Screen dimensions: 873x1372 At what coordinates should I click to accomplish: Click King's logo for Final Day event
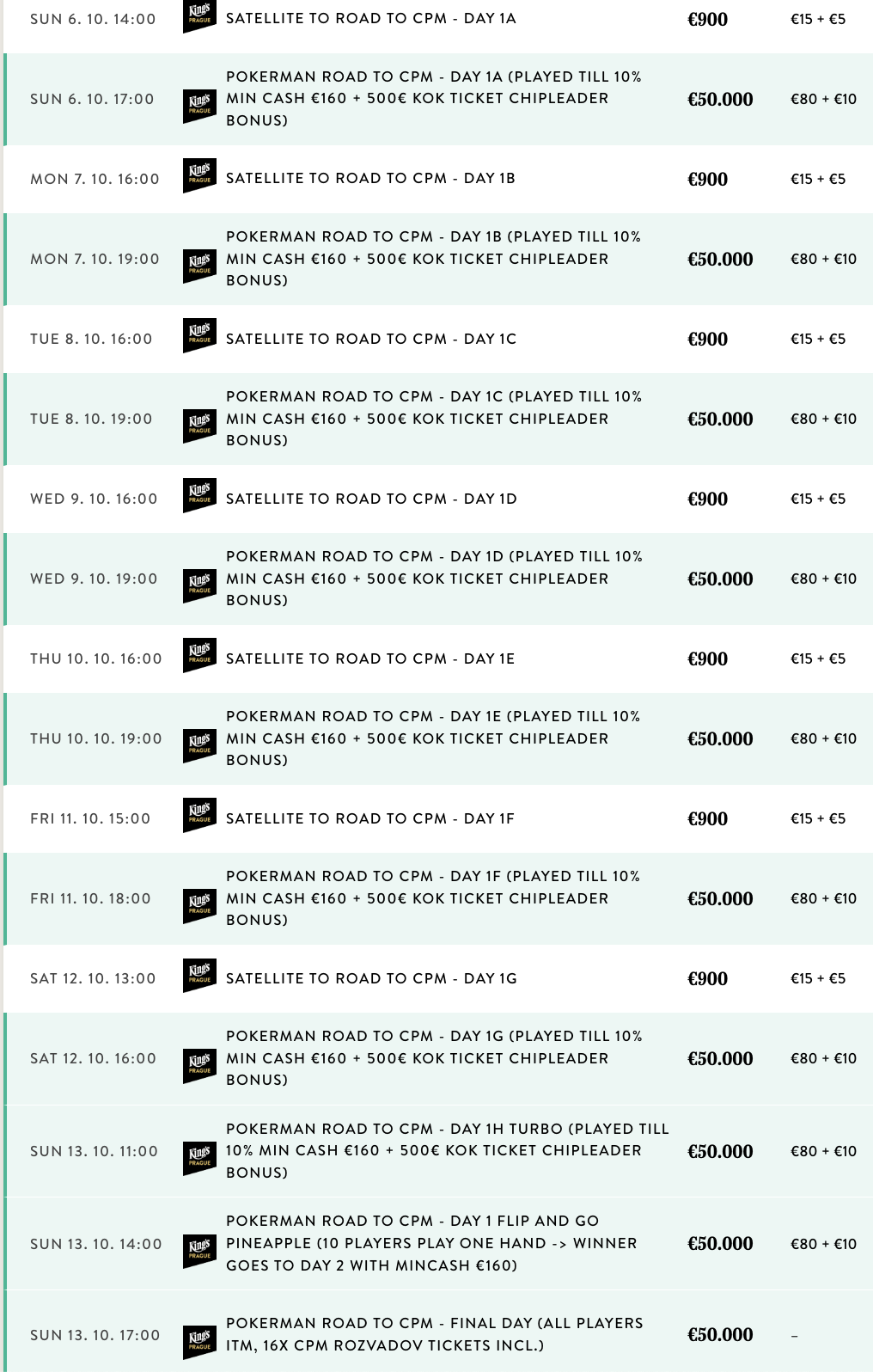199,1342
